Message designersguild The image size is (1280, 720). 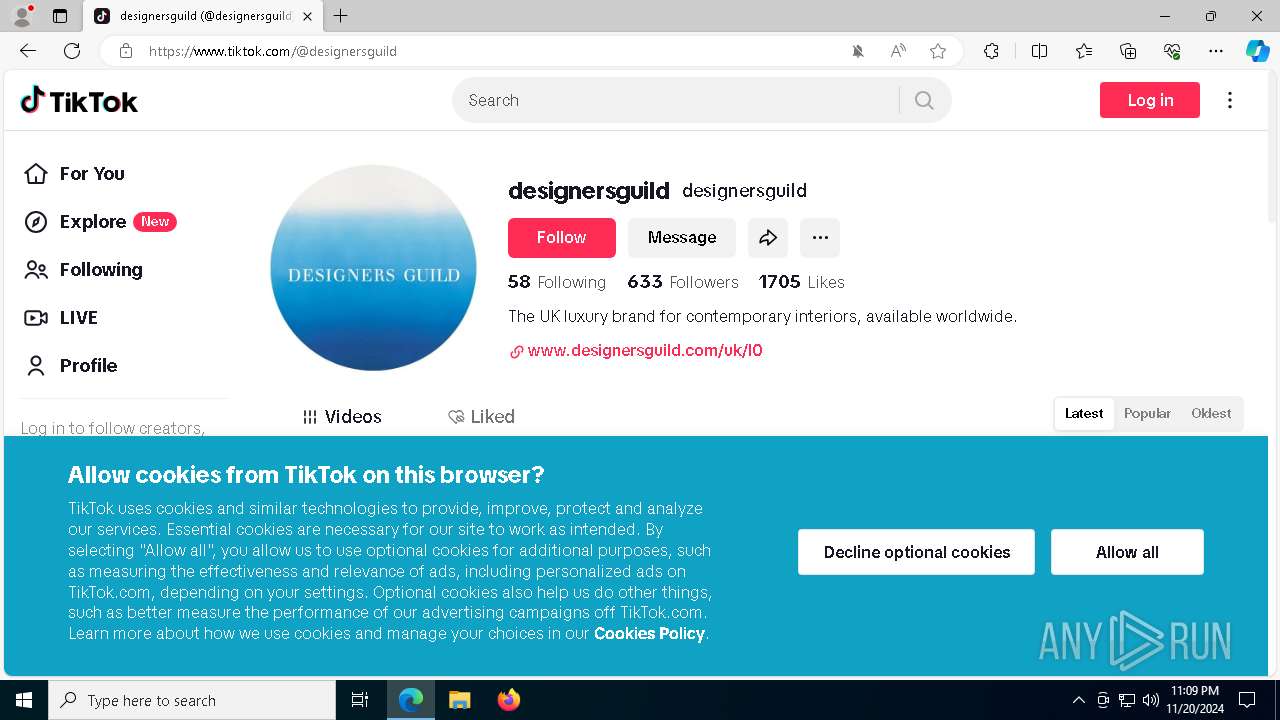click(682, 237)
